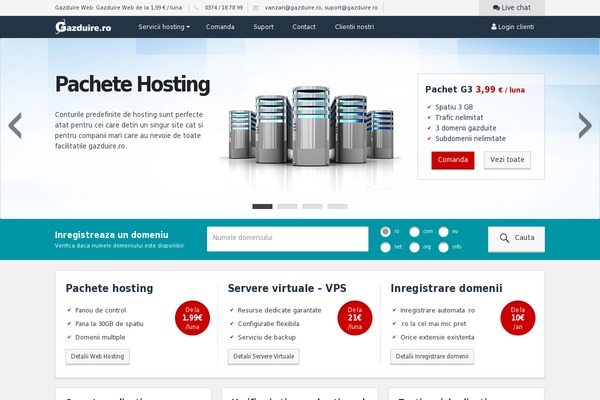Click the Gazduire.ro logo
The width and height of the screenshot is (600, 400).
(x=83, y=27)
